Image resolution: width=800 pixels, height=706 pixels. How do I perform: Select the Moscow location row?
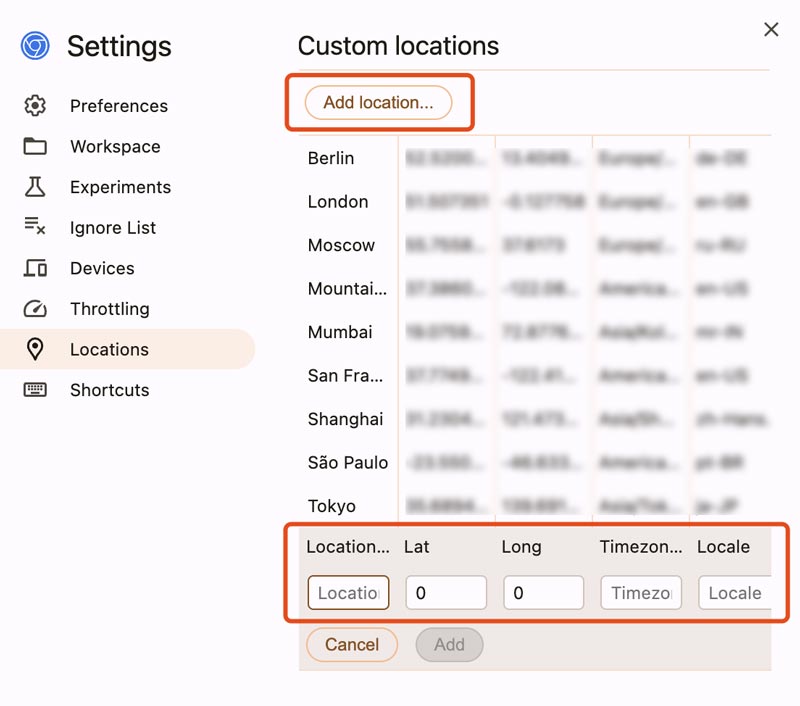tap(535, 245)
